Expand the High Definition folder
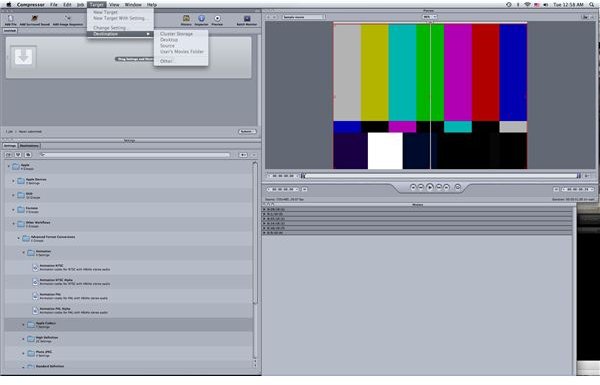Viewport: 600px width, 385px height. tap(23, 339)
